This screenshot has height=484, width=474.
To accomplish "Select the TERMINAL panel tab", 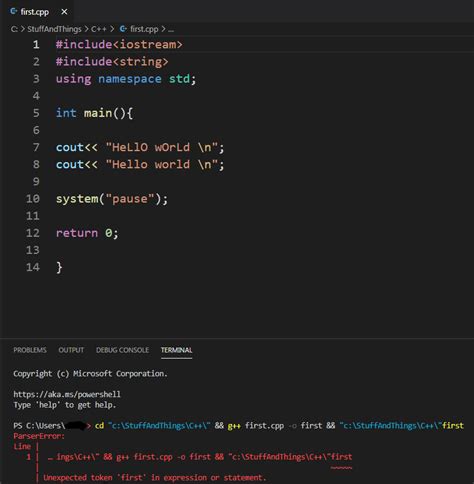I will (x=176, y=350).
